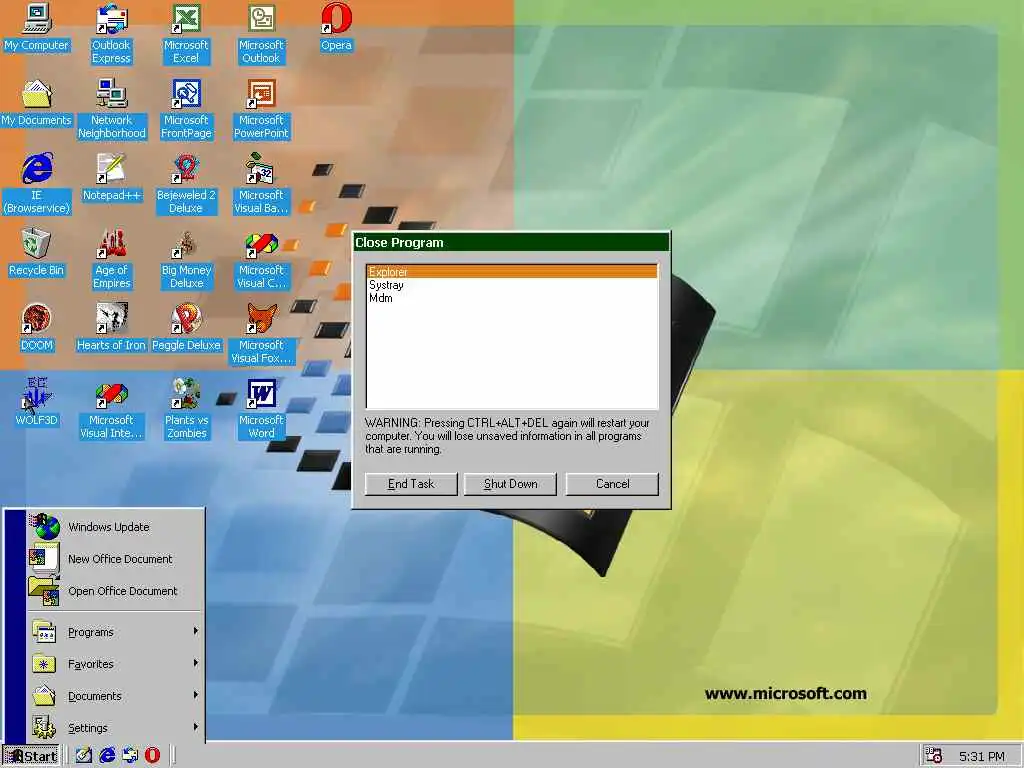
Task: Click Outlook Express Quick Launch icon
Action: (130, 756)
